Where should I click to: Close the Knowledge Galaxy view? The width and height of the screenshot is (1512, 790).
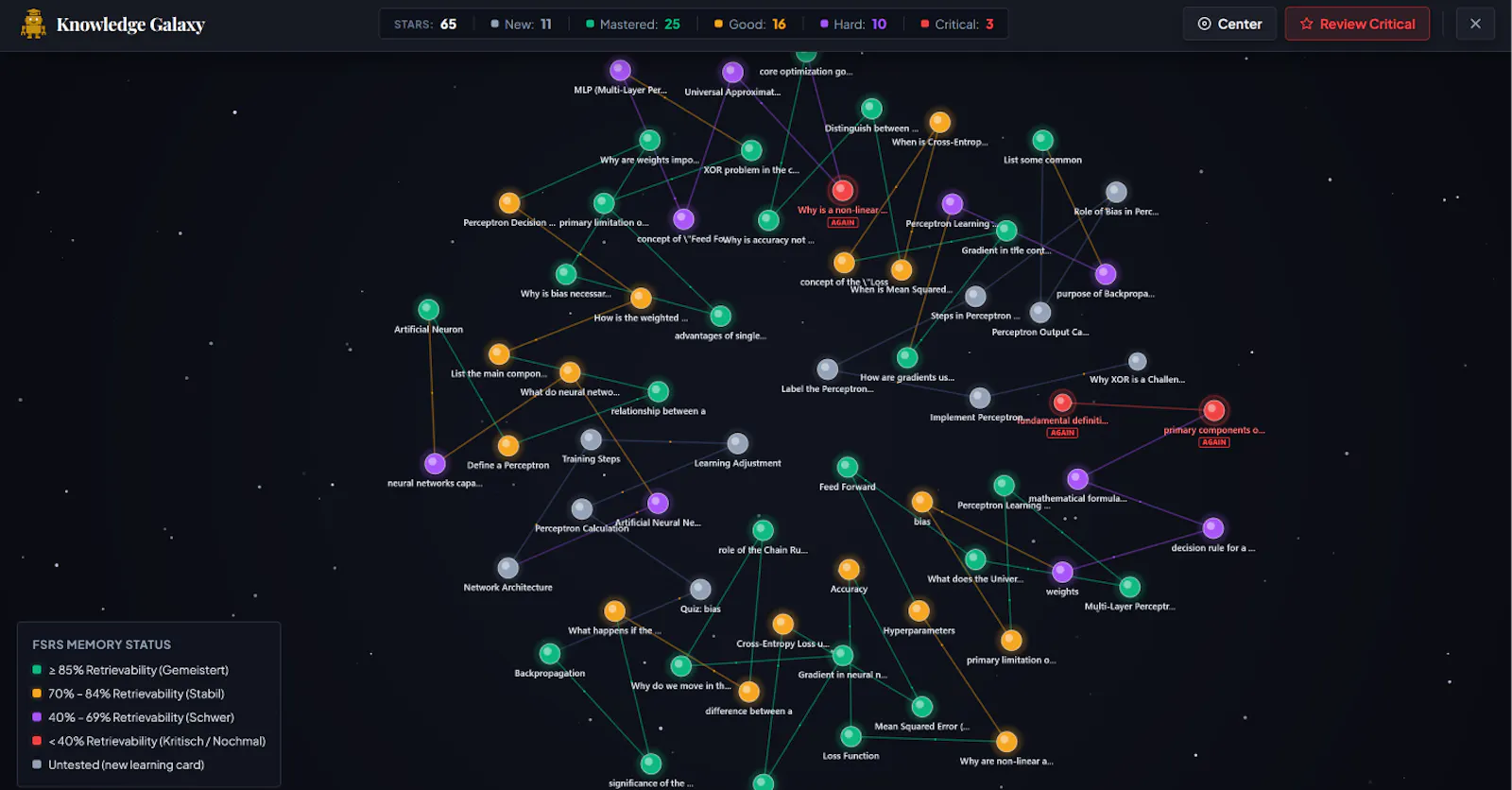[x=1475, y=24]
